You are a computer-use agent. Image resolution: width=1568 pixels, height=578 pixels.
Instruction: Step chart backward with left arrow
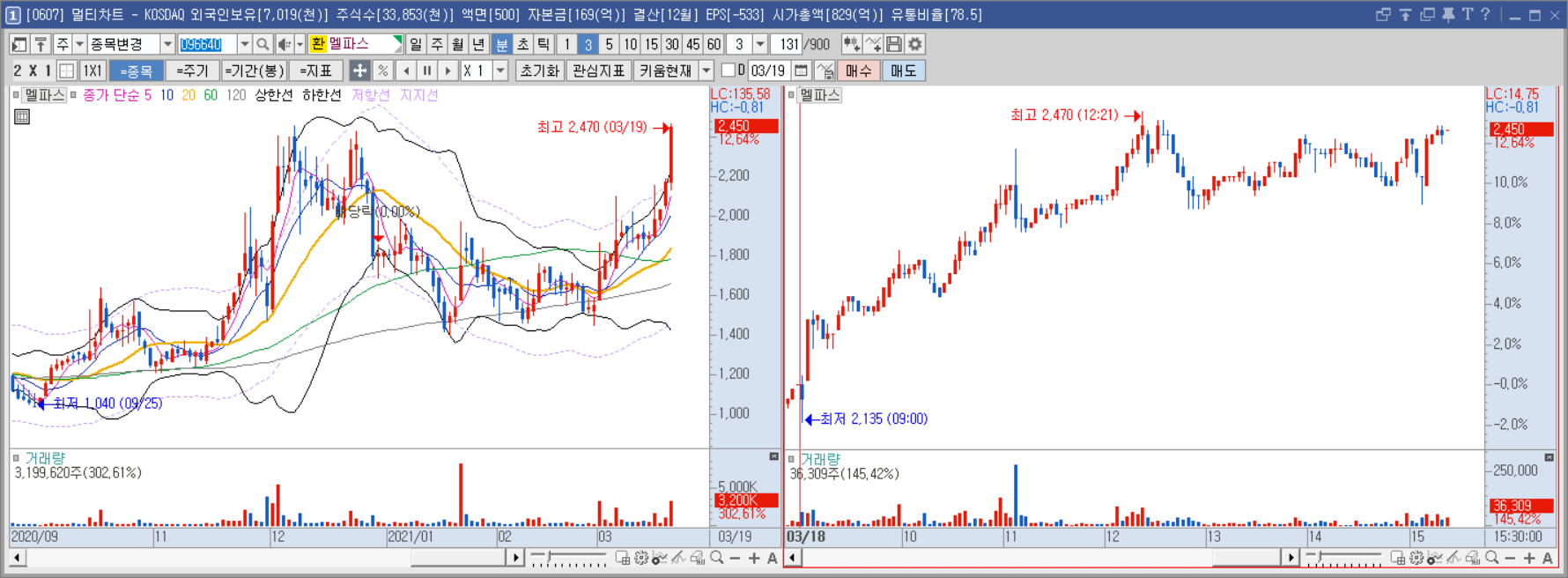[406, 70]
